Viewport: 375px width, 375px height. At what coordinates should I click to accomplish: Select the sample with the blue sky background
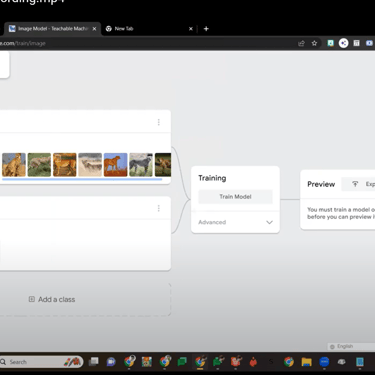[x=116, y=165]
